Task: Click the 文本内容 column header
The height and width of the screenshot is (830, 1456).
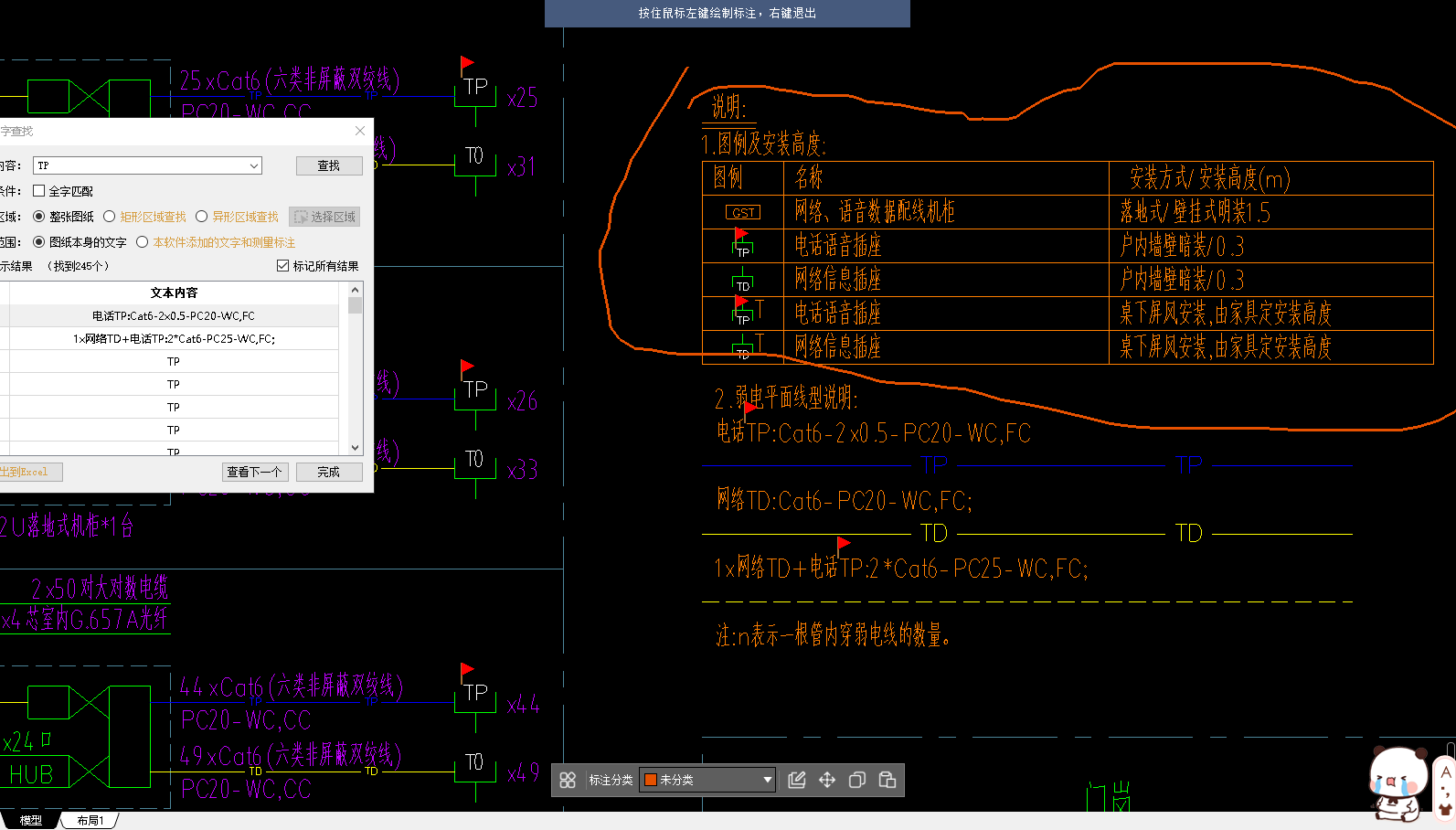Action: pyautogui.click(x=174, y=293)
